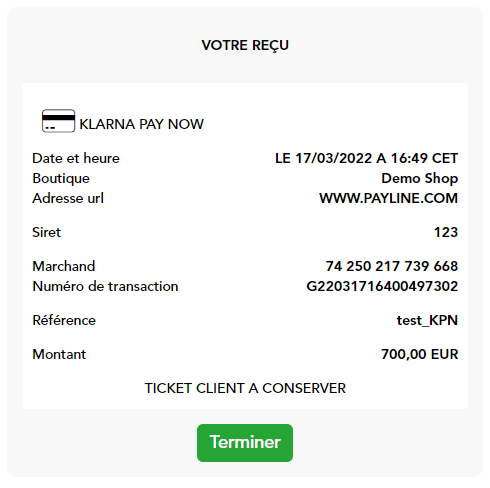Click the Numéro de transaction label

click(105, 286)
